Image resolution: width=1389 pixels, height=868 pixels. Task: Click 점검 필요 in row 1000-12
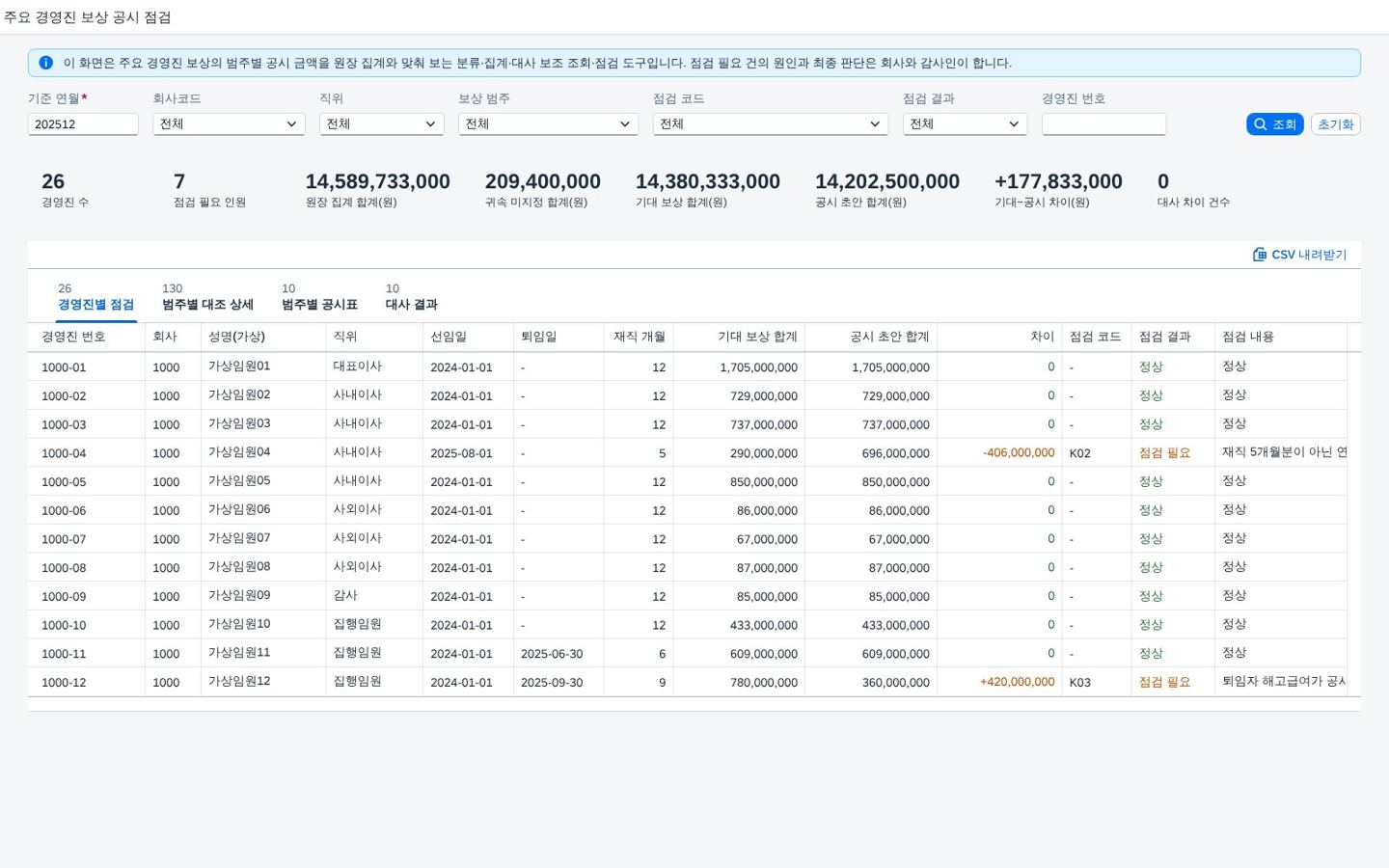point(1164,682)
